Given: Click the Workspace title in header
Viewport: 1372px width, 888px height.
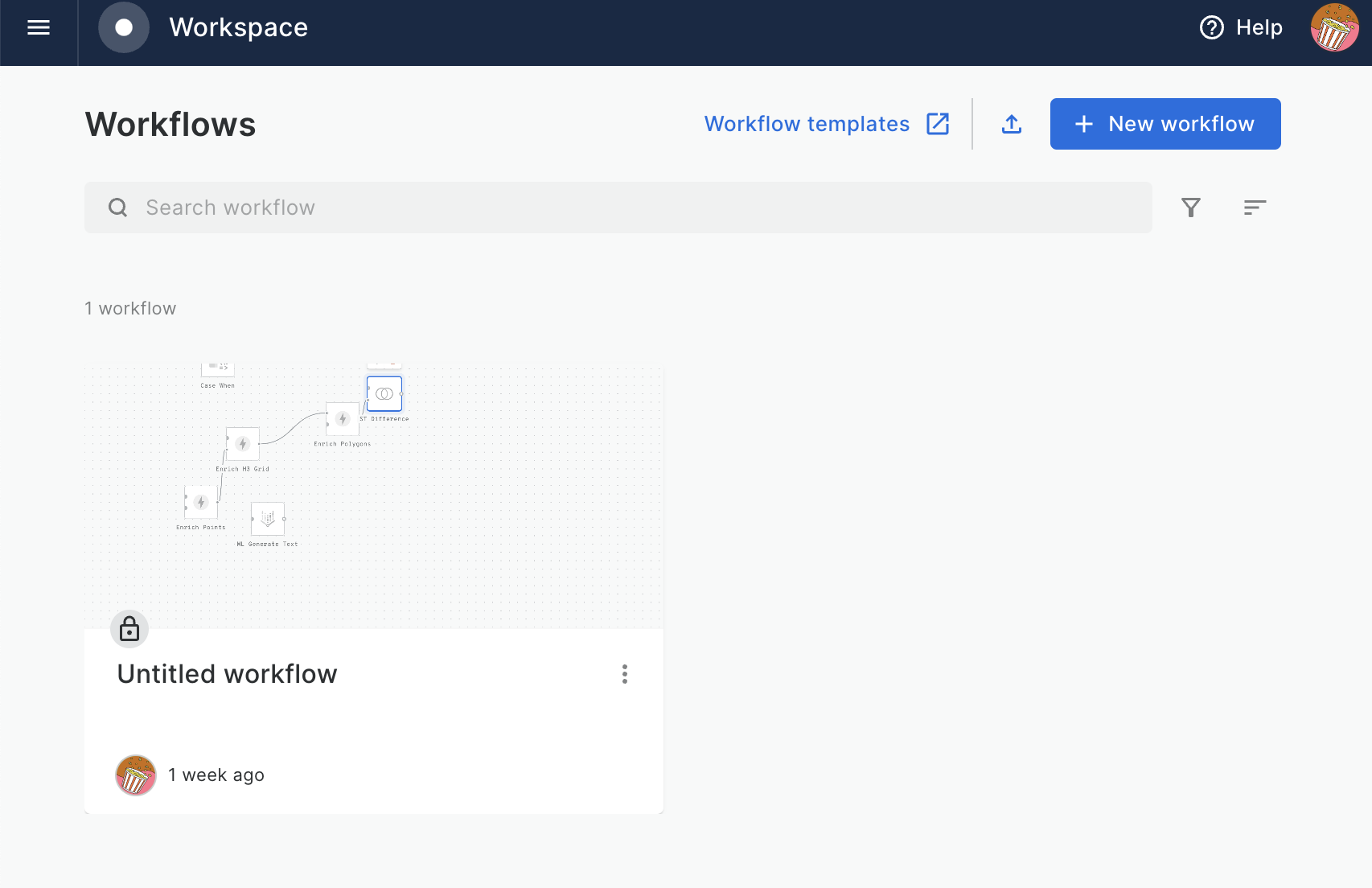Looking at the screenshot, I should 238,28.
